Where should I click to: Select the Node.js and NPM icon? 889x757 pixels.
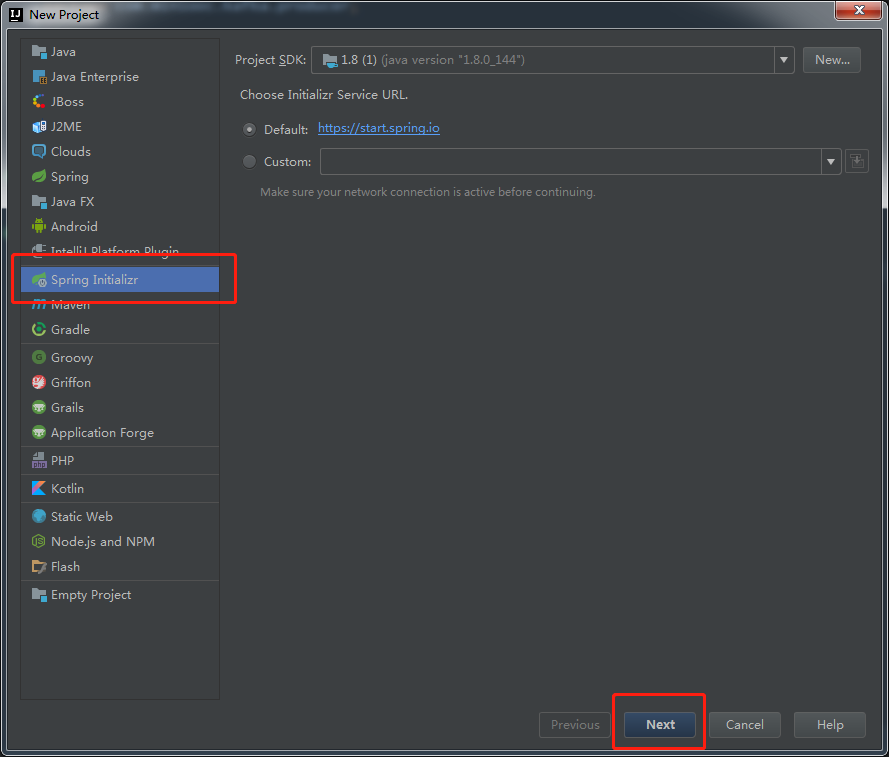pyautogui.click(x=39, y=541)
